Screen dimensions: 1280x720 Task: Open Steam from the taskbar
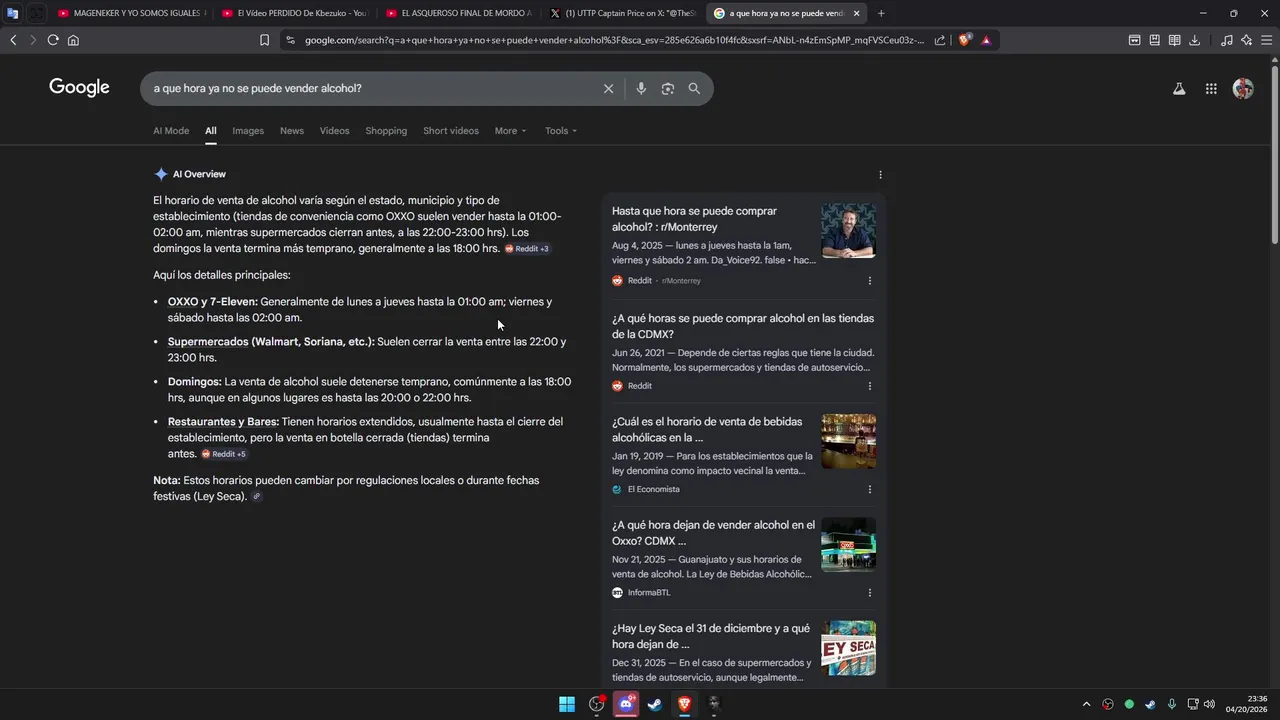click(x=655, y=704)
